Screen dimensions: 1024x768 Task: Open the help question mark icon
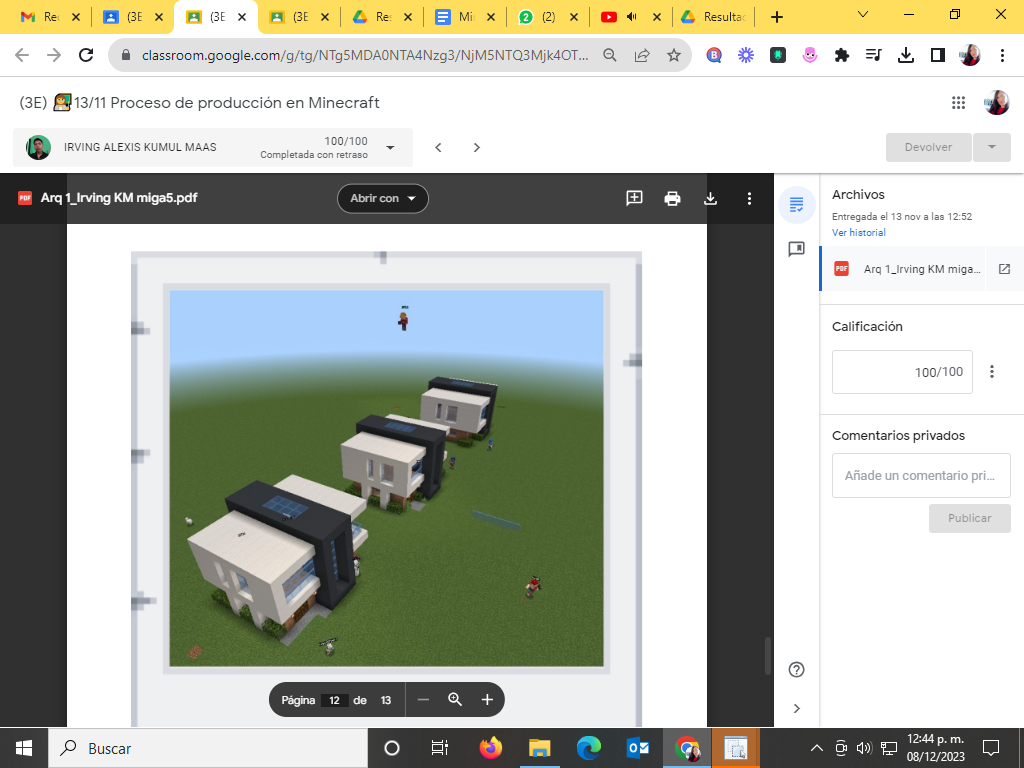[796, 669]
